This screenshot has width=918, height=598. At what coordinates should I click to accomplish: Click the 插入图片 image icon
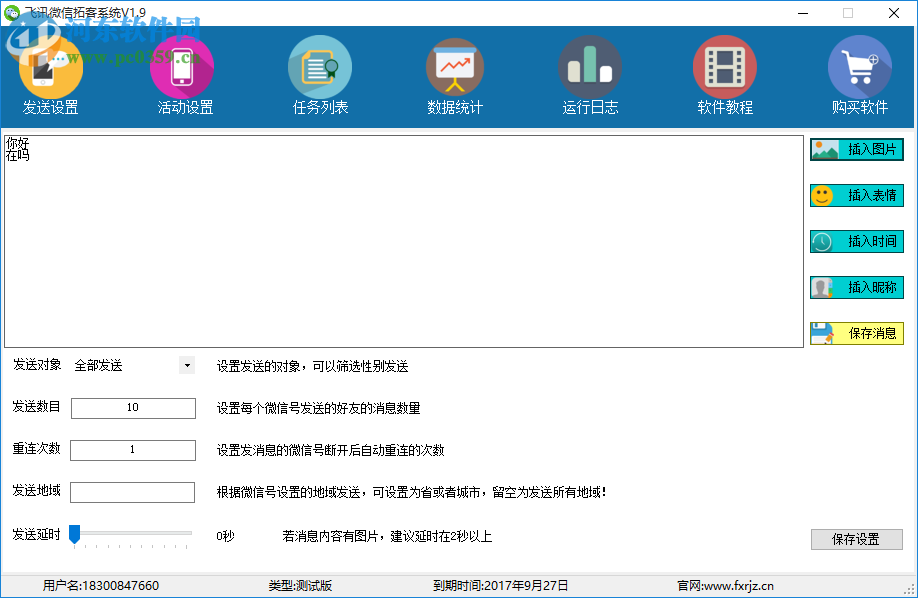(856, 149)
